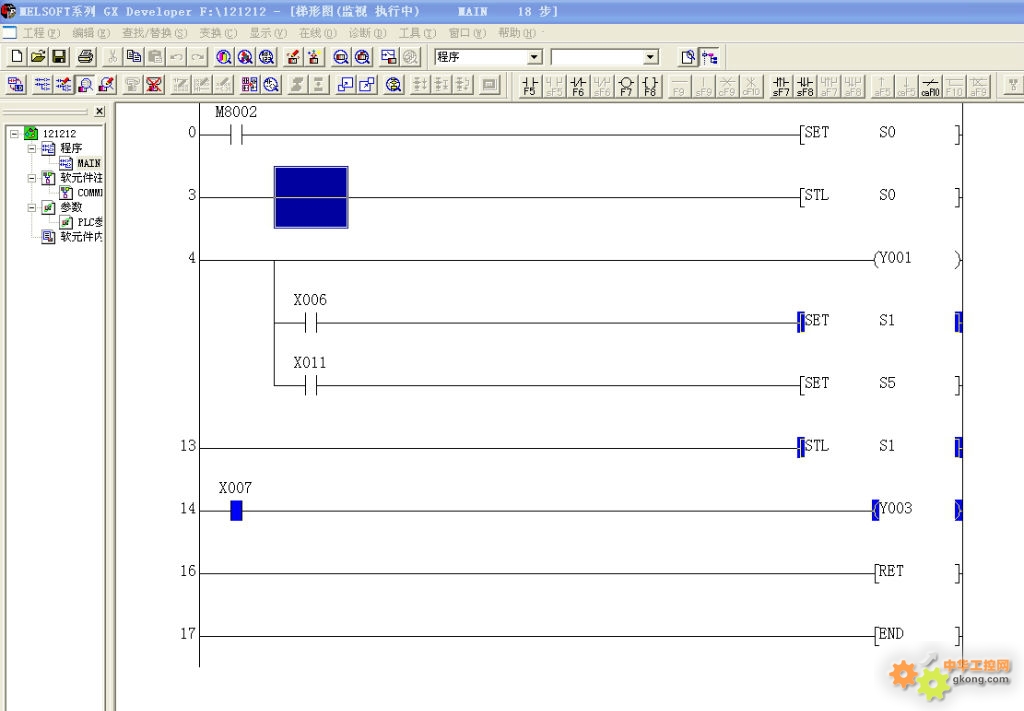Collapse the 121212 project tree root
This screenshot has width=1024, height=711.
(x=14, y=133)
